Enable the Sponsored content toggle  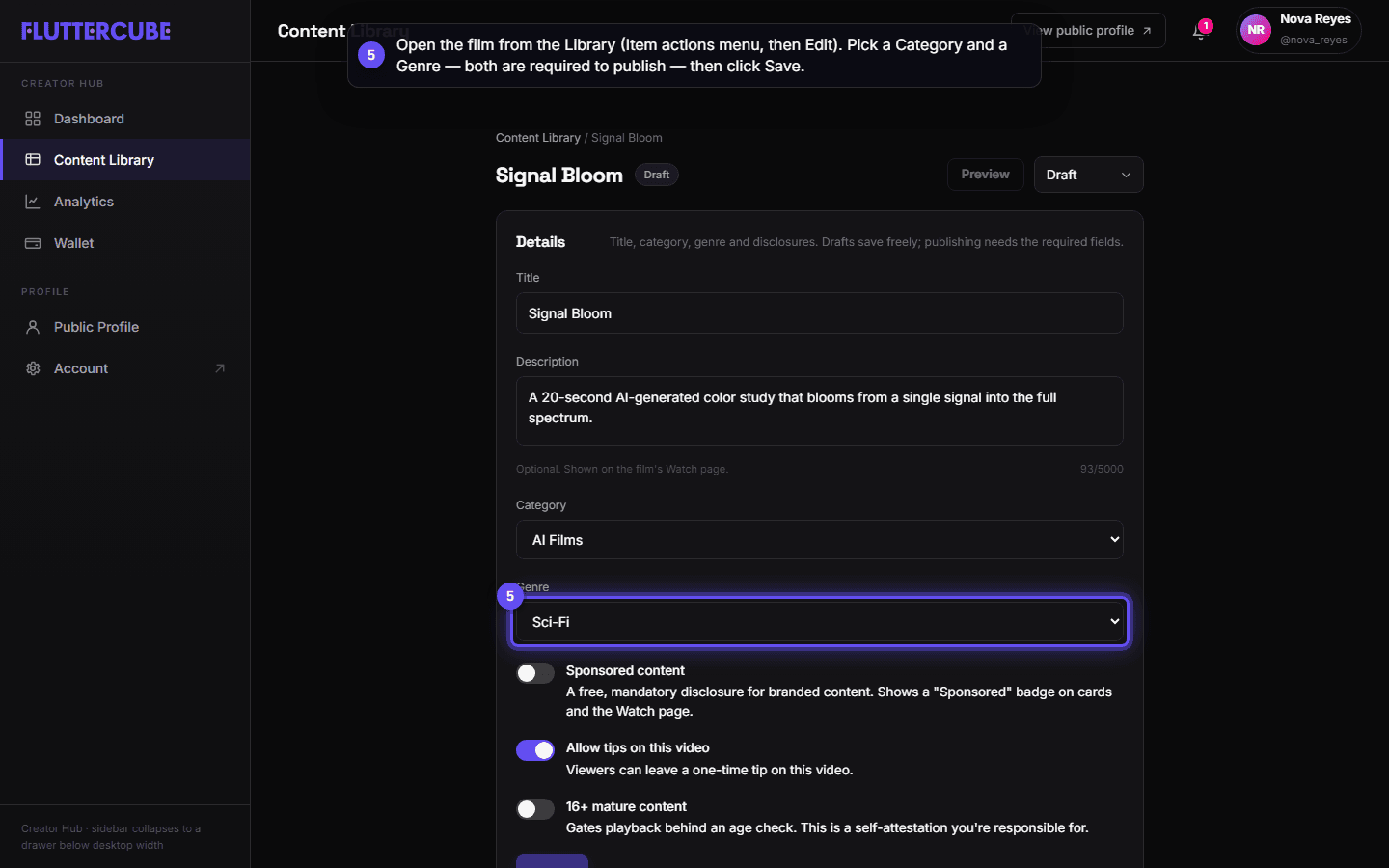(x=535, y=673)
